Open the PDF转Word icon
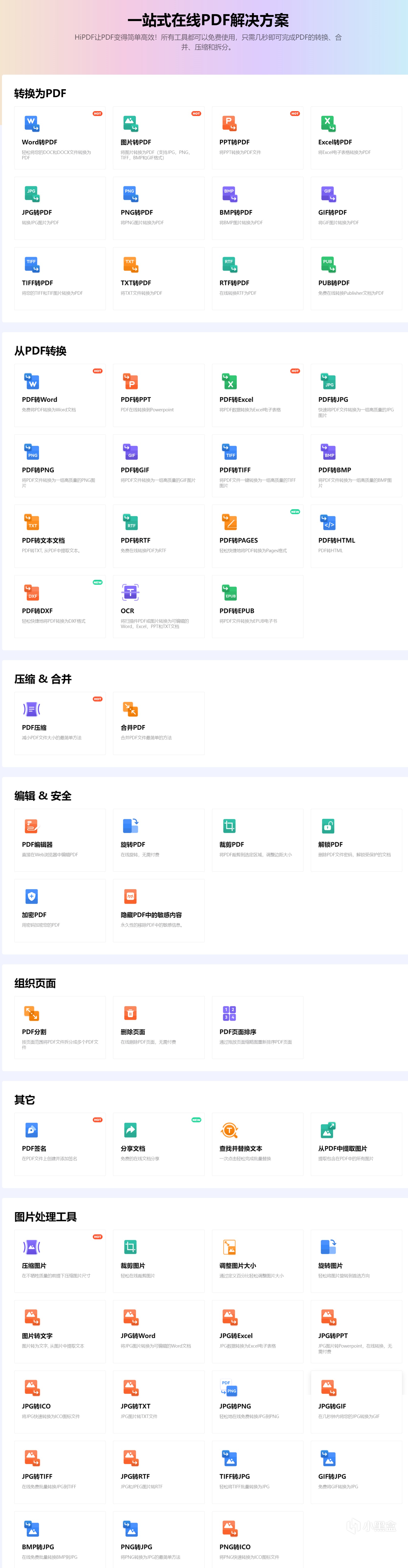408x1568 pixels. 32,381
